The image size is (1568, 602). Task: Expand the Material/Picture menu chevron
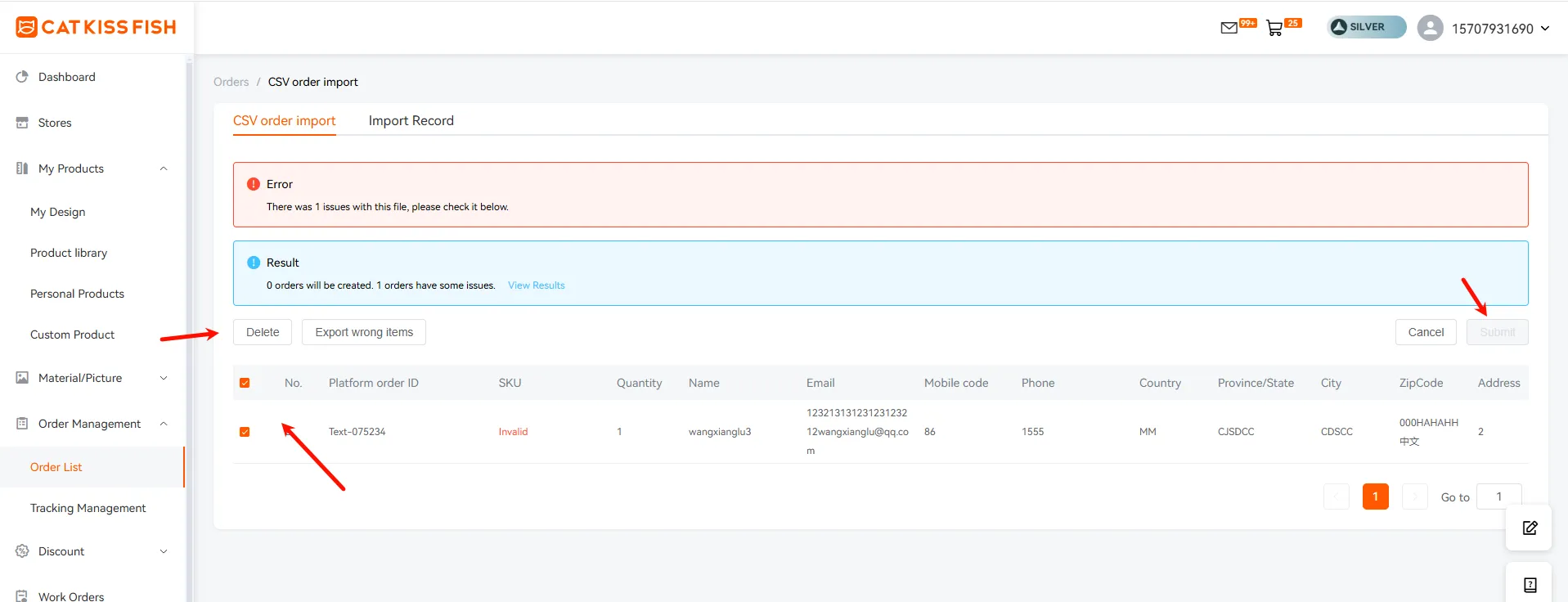164,378
